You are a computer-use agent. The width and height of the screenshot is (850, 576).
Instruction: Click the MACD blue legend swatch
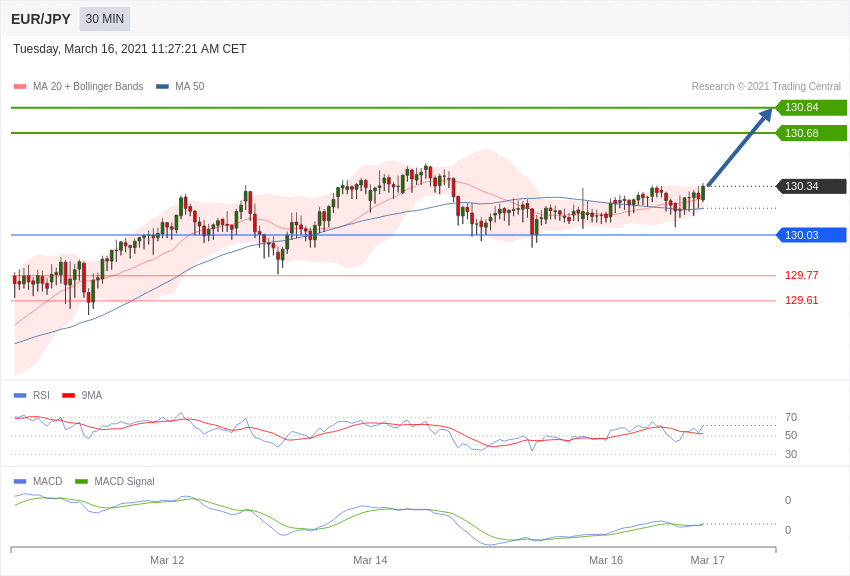click(x=20, y=481)
